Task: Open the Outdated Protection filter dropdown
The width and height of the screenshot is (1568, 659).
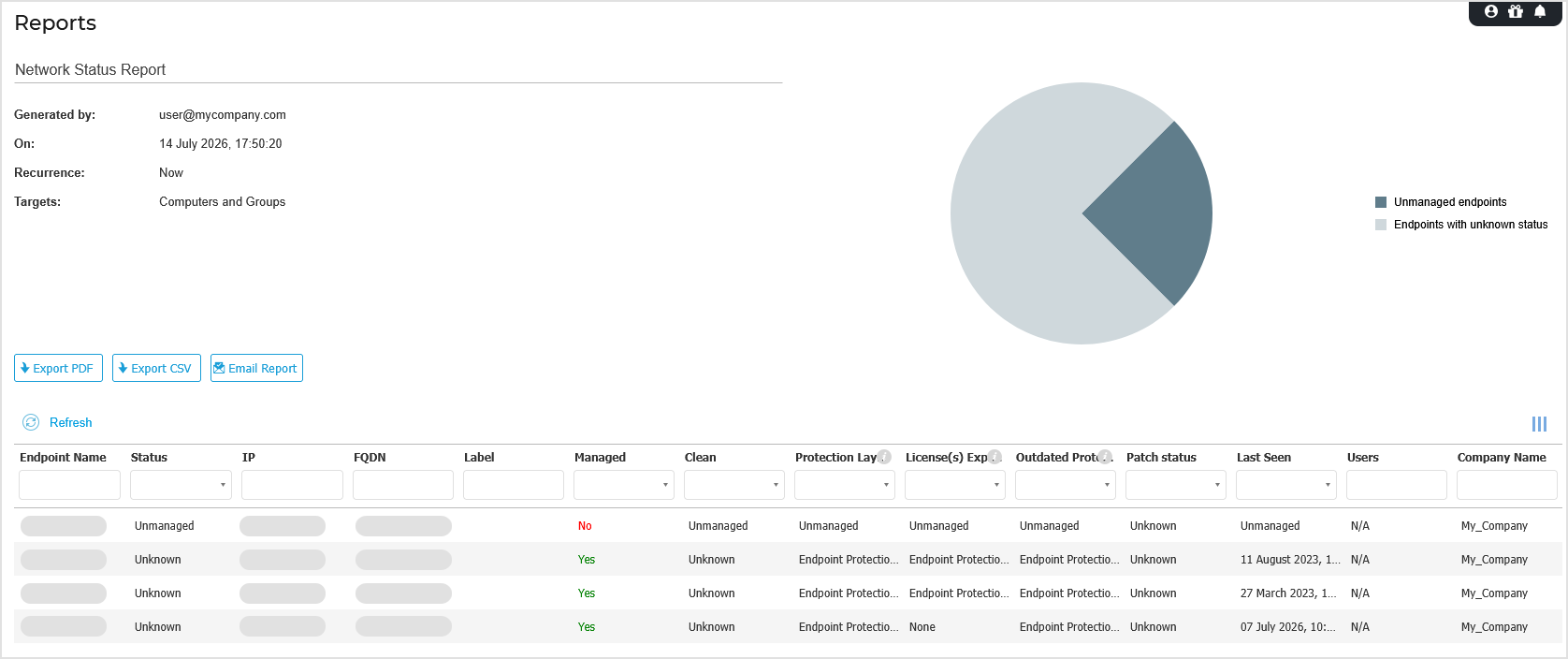Action: pyautogui.click(x=1066, y=485)
